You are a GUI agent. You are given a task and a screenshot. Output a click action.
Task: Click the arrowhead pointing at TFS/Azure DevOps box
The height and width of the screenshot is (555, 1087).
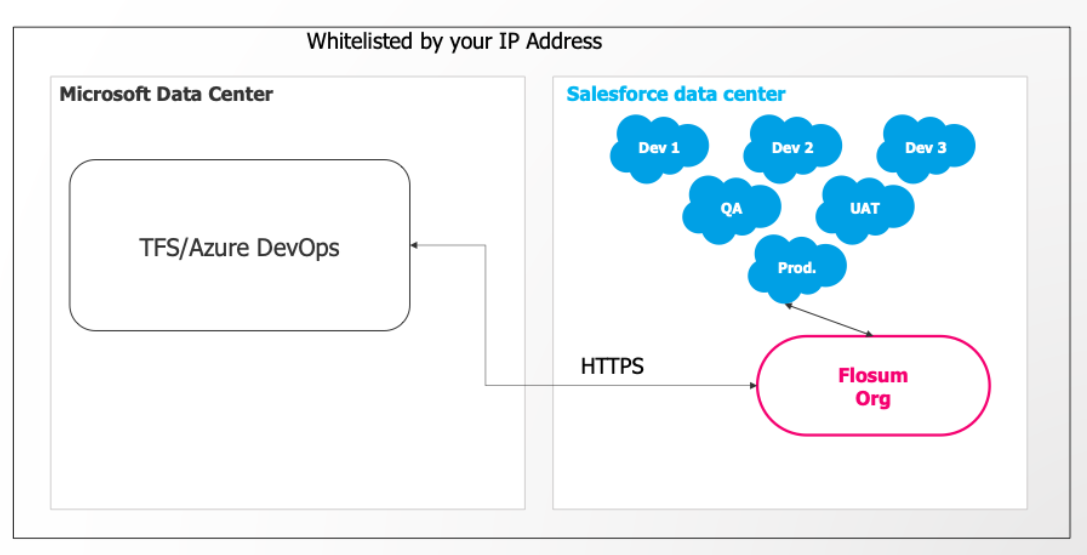tap(416, 245)
